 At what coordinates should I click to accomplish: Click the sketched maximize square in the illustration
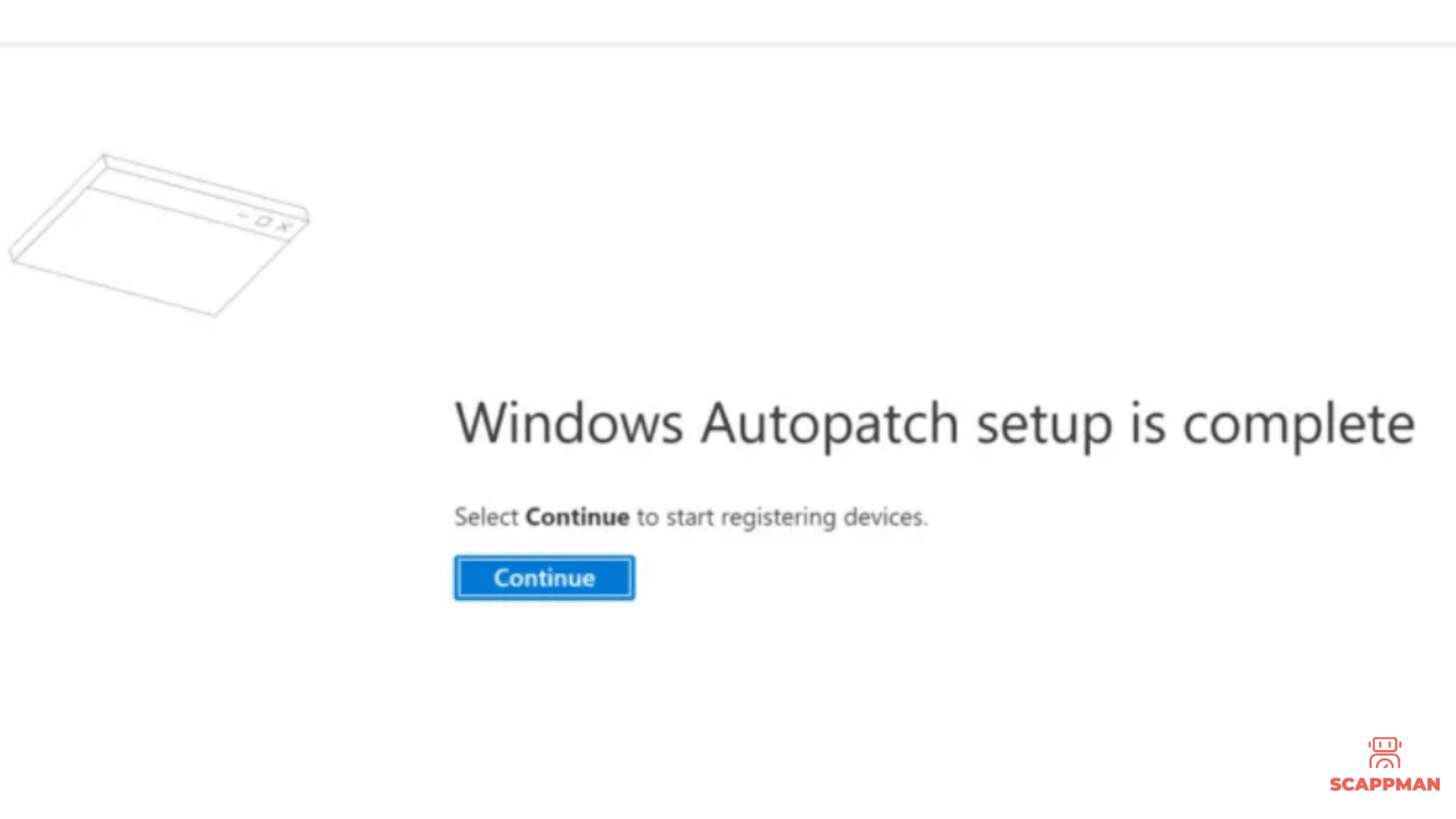[x=264, y=220]
